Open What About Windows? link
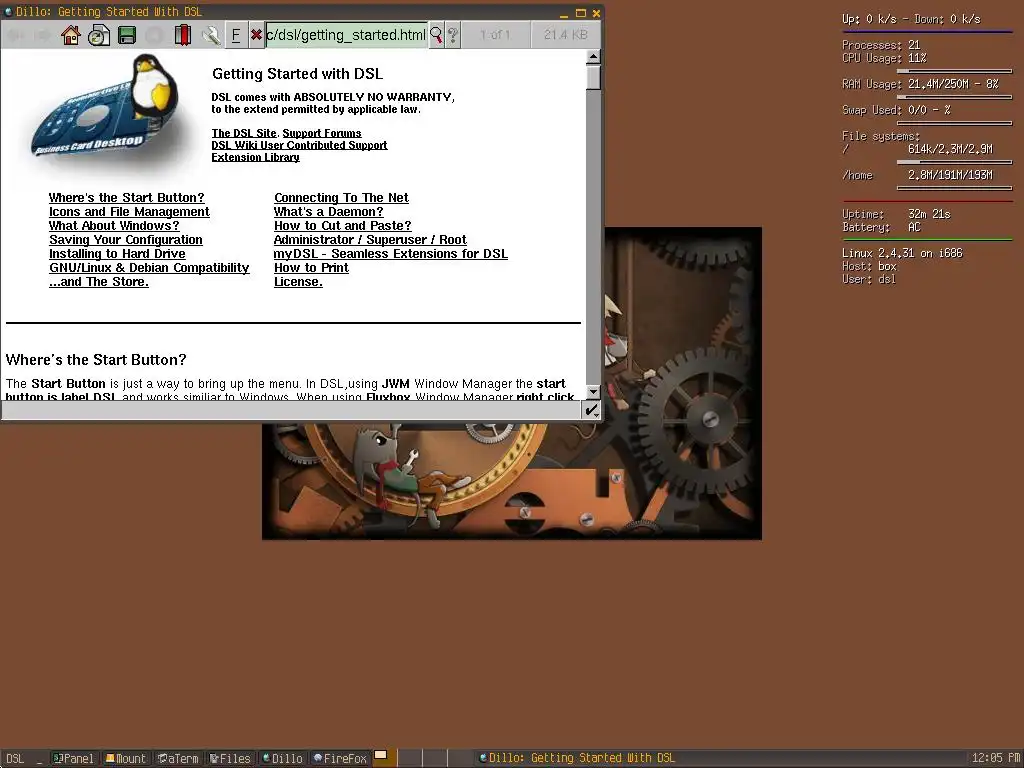Screen dimensions: 1024x768 (114, 226)
